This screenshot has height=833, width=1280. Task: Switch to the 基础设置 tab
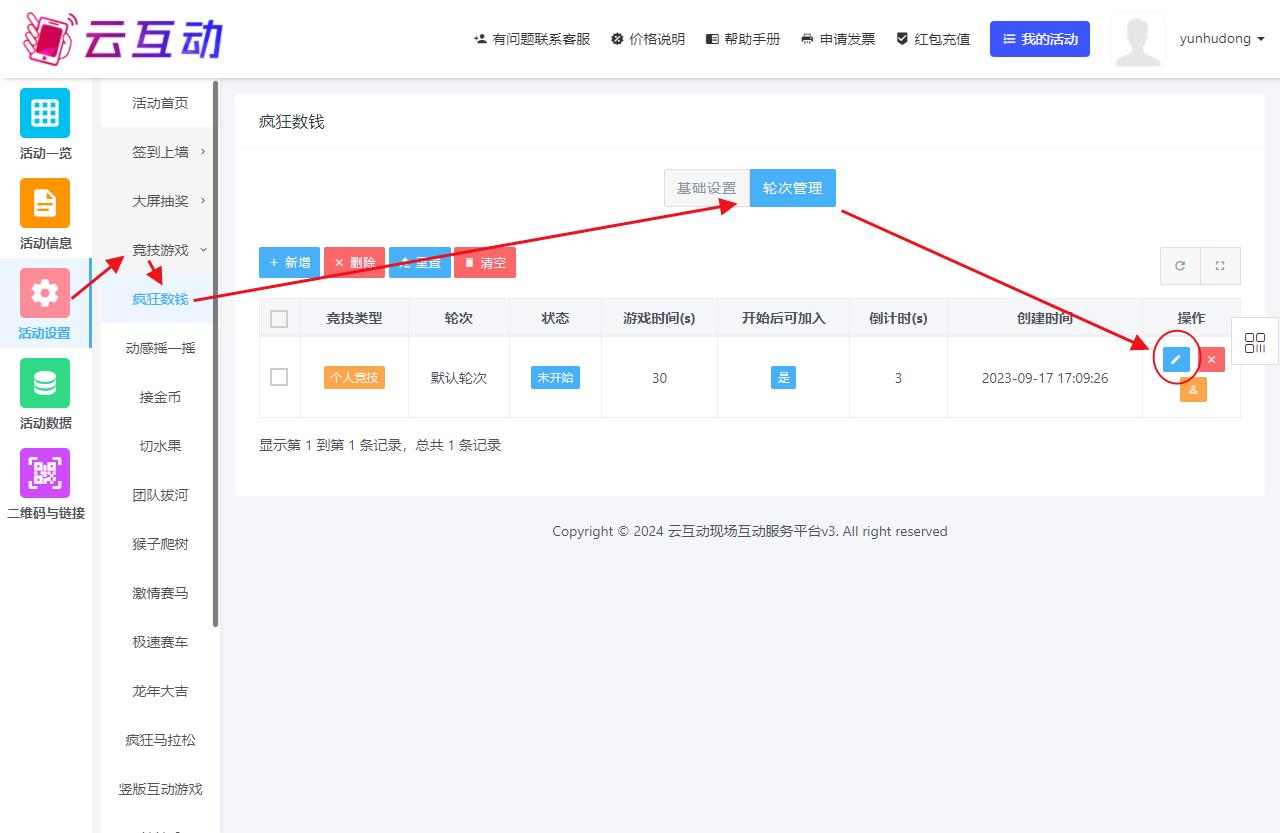[x=706, y=188]
